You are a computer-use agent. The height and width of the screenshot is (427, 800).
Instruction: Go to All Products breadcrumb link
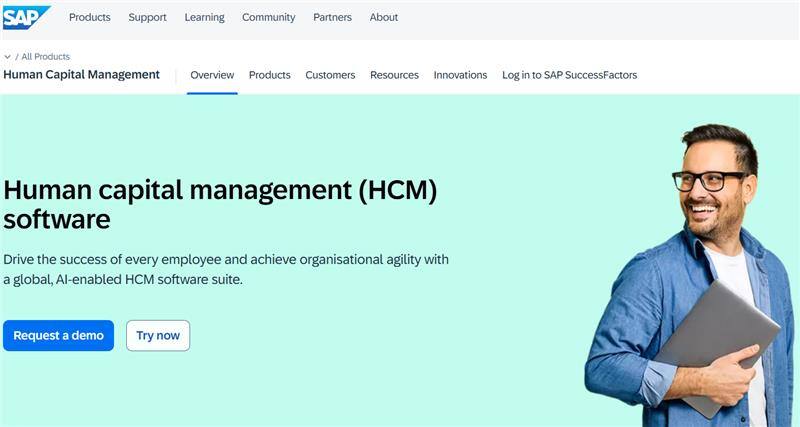(46, 57)
